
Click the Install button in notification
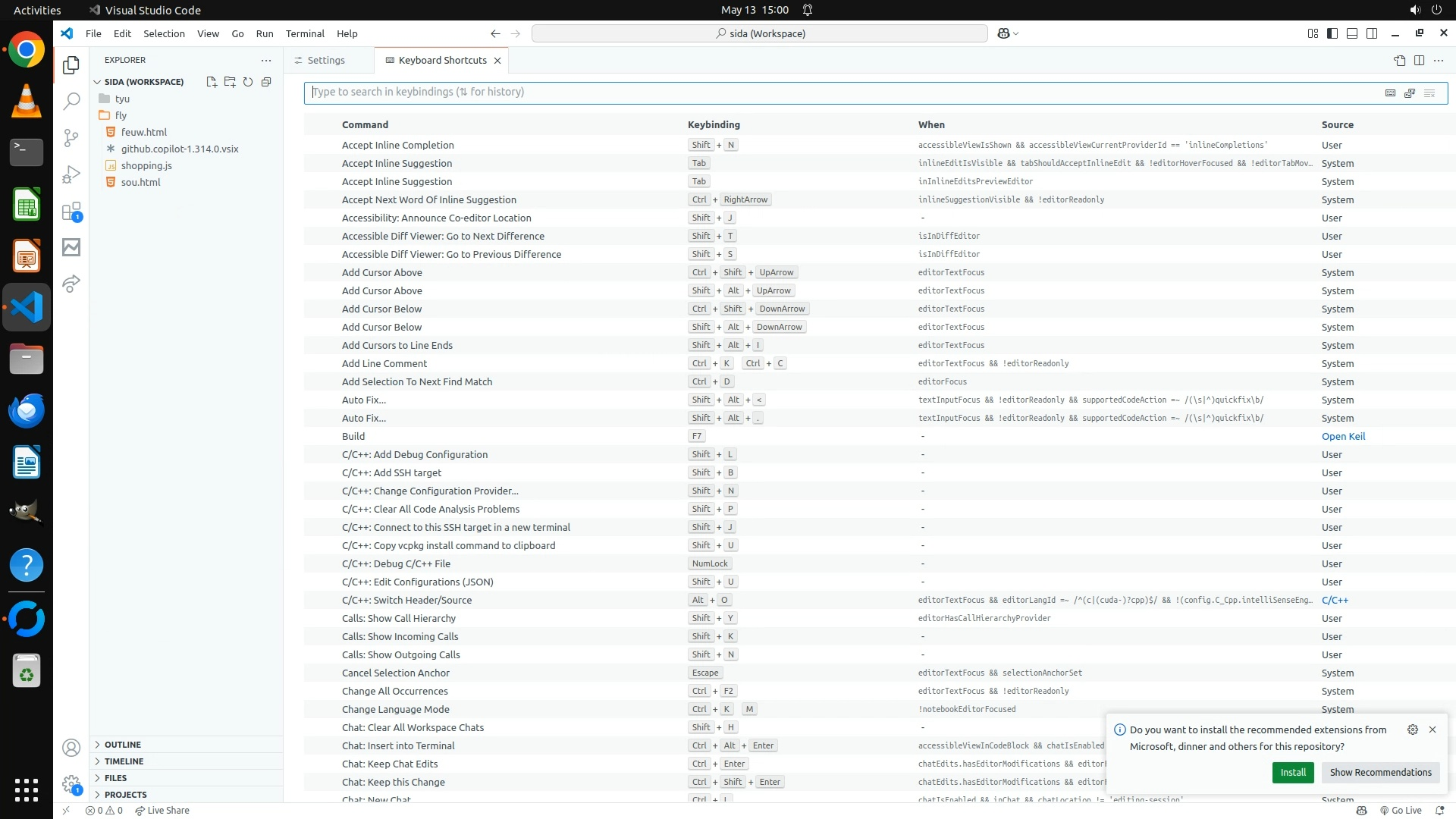click(x=1292, y=772)
